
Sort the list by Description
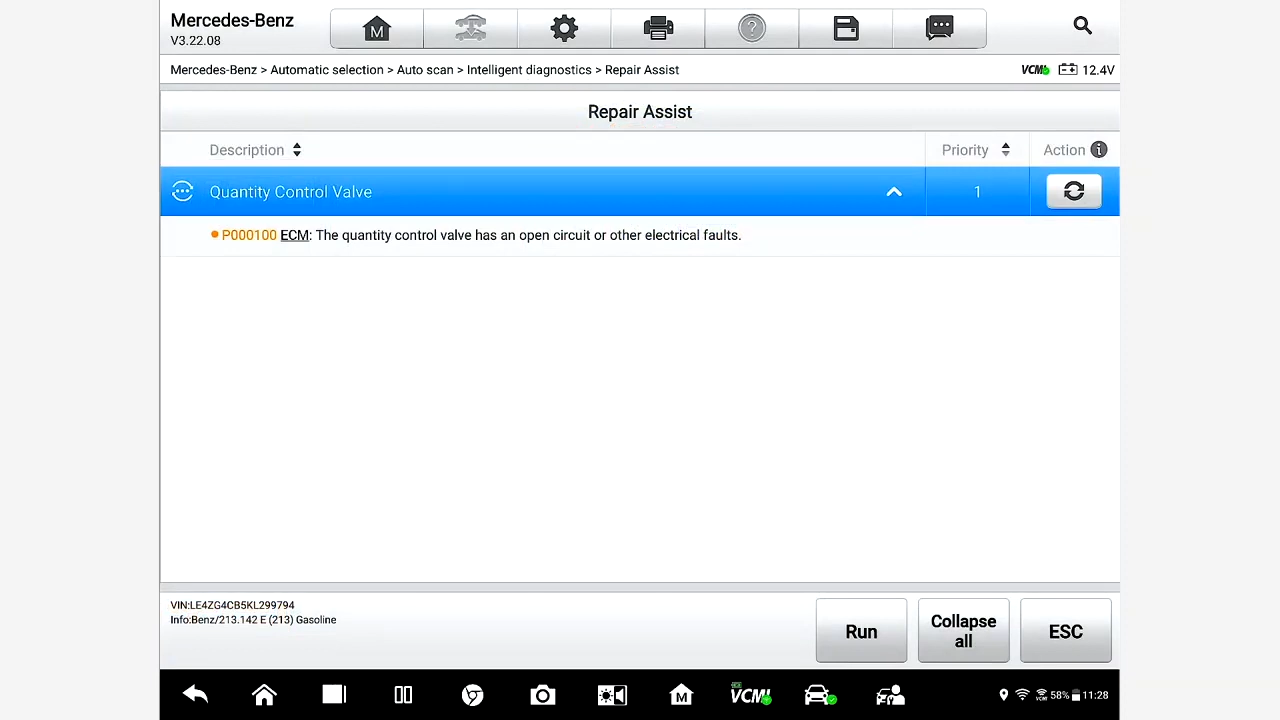256,150
